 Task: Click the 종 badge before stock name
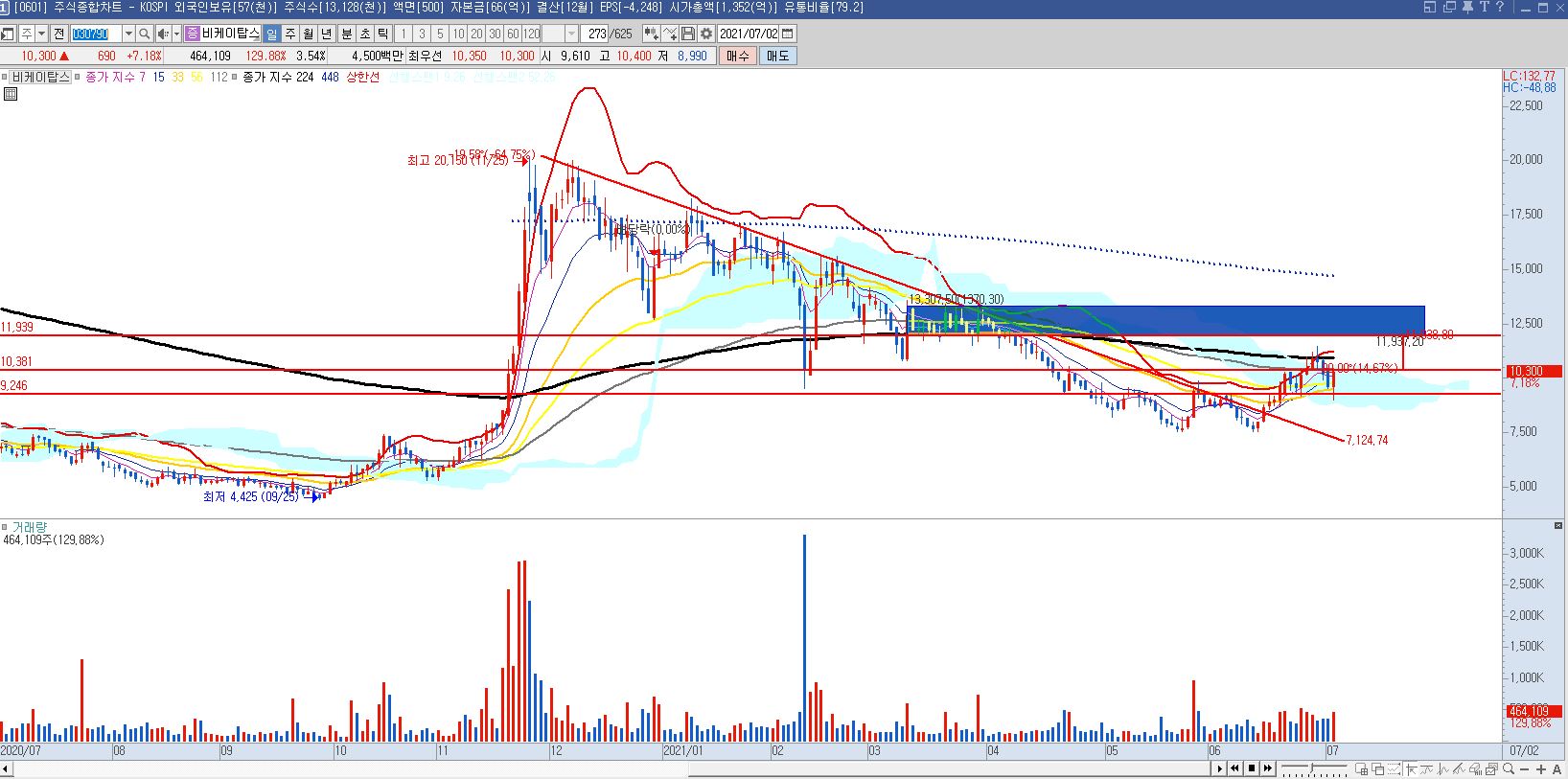coord(193,34)
